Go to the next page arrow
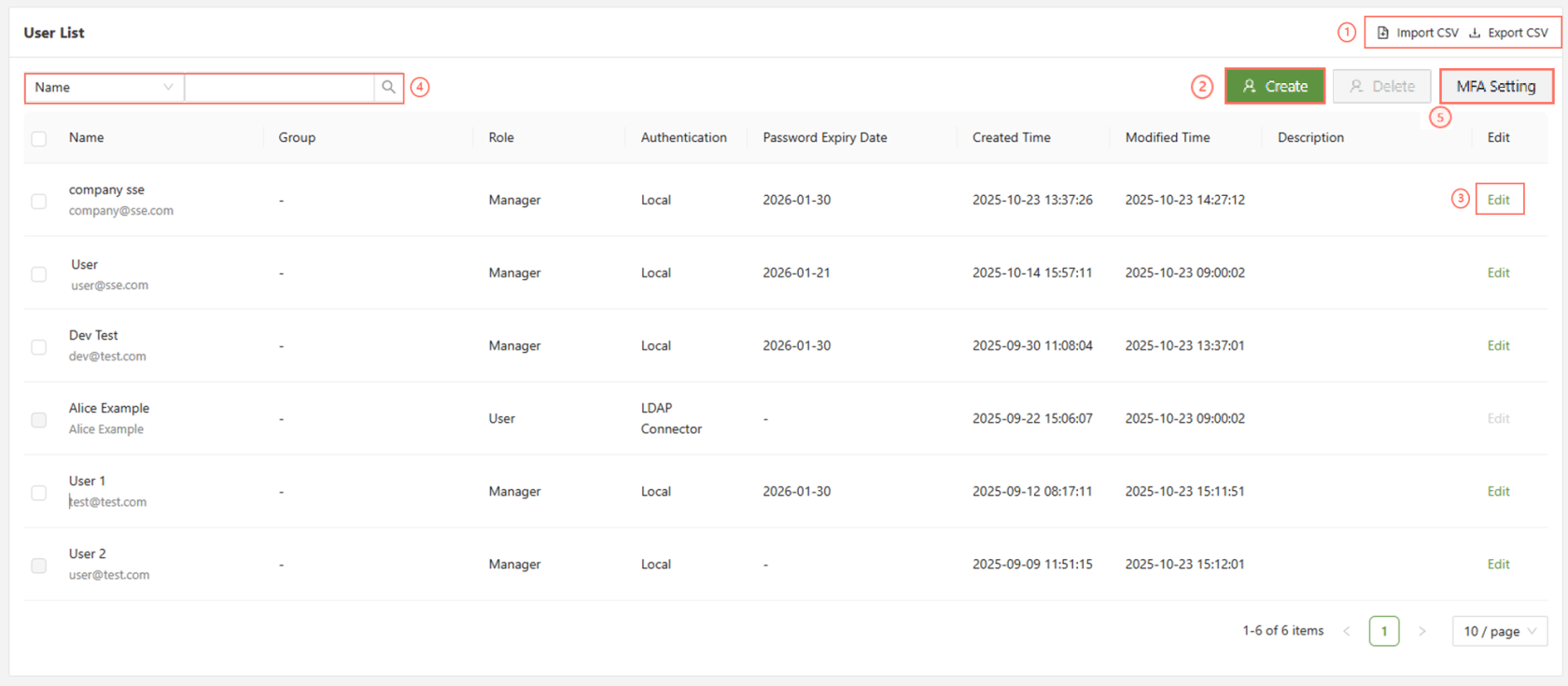Screen dimensions: 1568x686 [x=1421, y=632]
